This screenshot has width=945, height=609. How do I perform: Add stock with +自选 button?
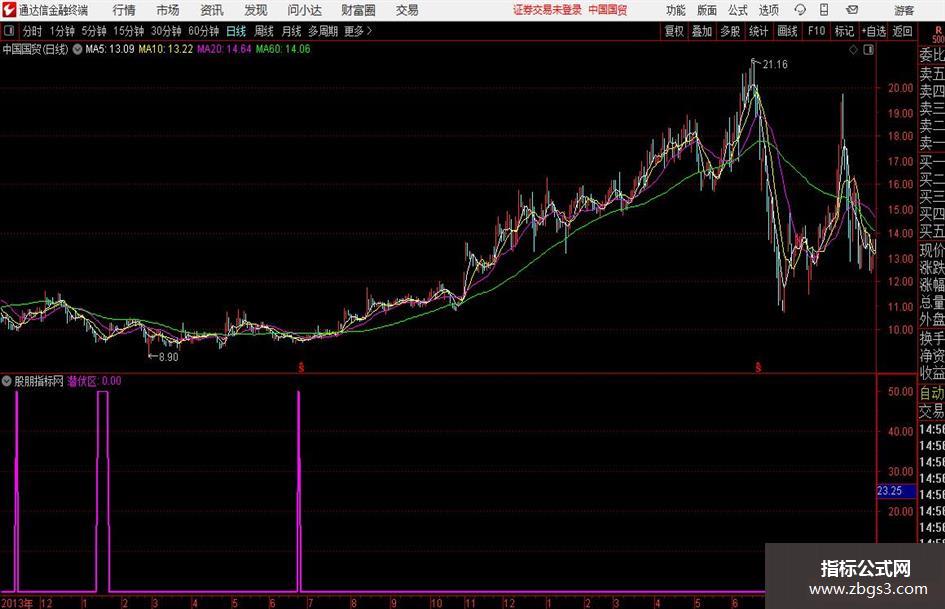[873, 31]
